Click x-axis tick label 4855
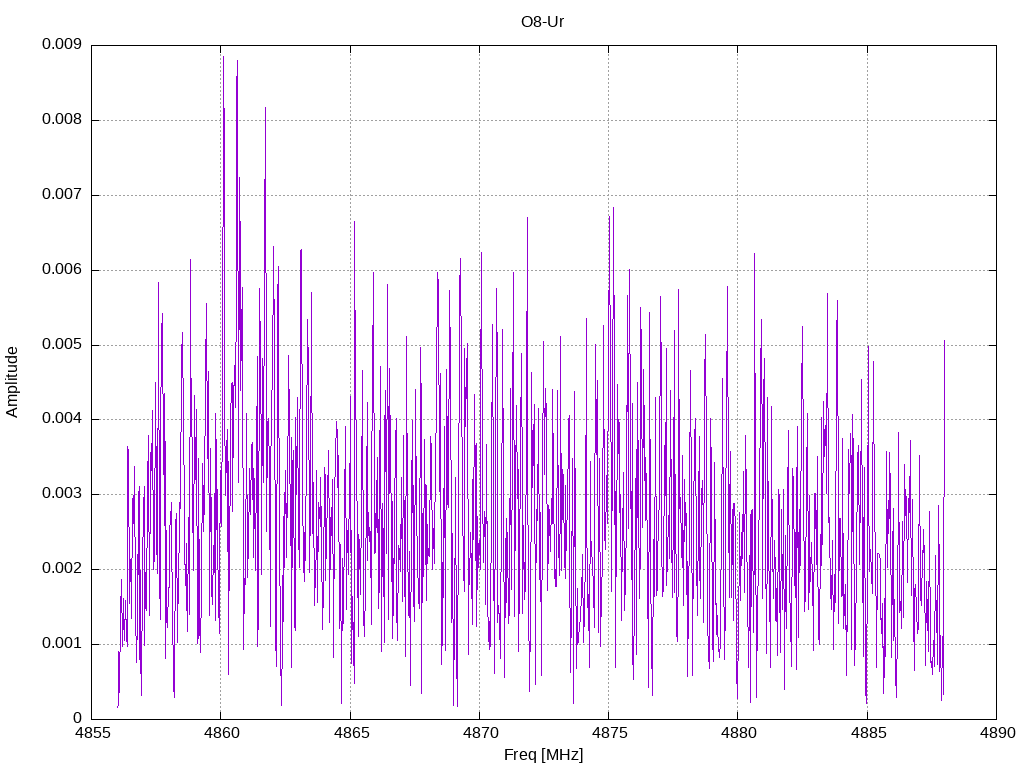The image size is (1024, 768). [93, 733]
